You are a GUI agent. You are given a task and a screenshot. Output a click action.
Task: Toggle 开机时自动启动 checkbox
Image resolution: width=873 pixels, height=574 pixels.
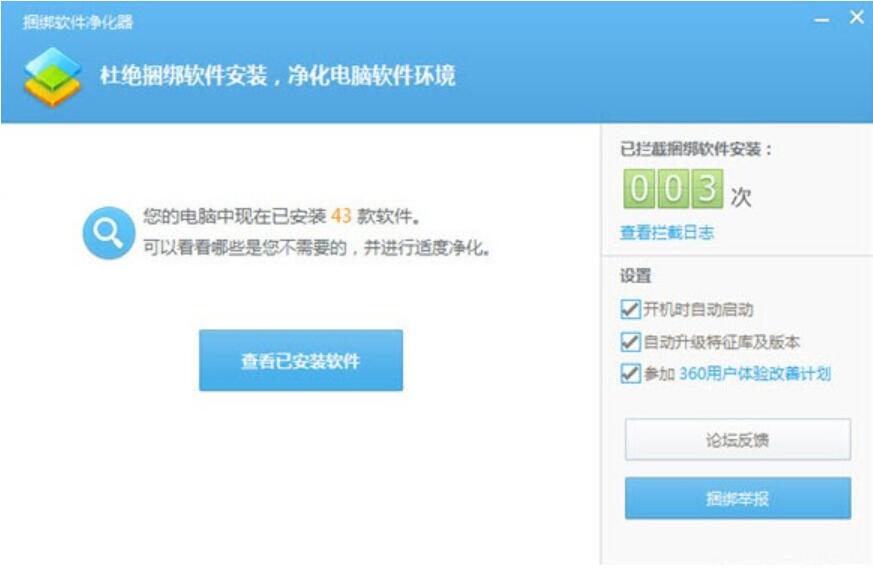click(630, 309)
